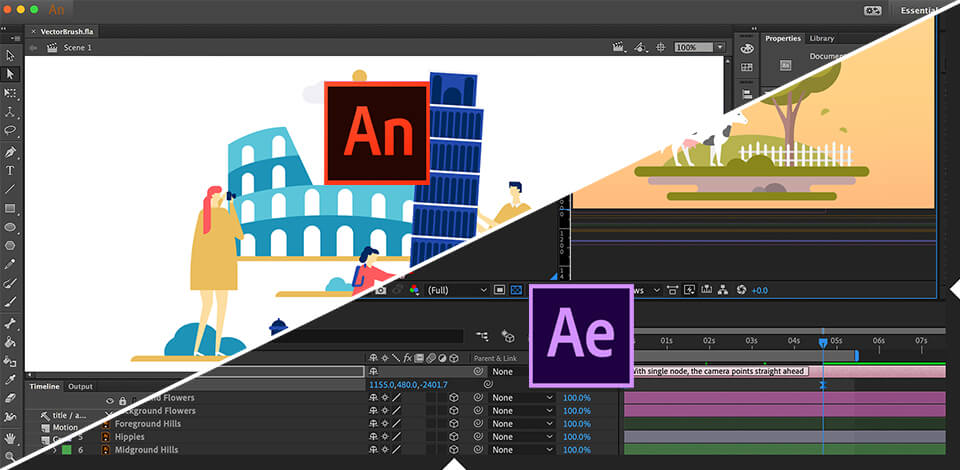Click the Scene 1 breadcrumb

[78, 47]
